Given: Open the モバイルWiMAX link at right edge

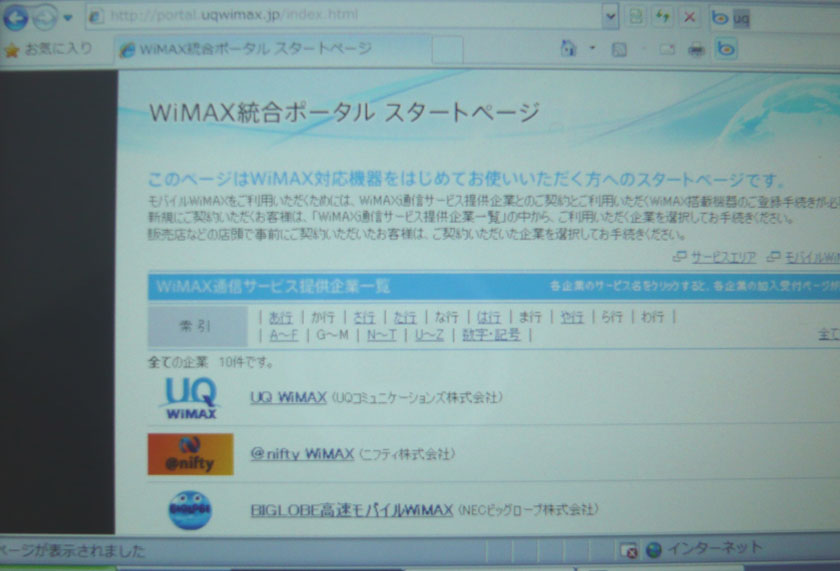Looking at the screenshot, I should pos(812,258).
